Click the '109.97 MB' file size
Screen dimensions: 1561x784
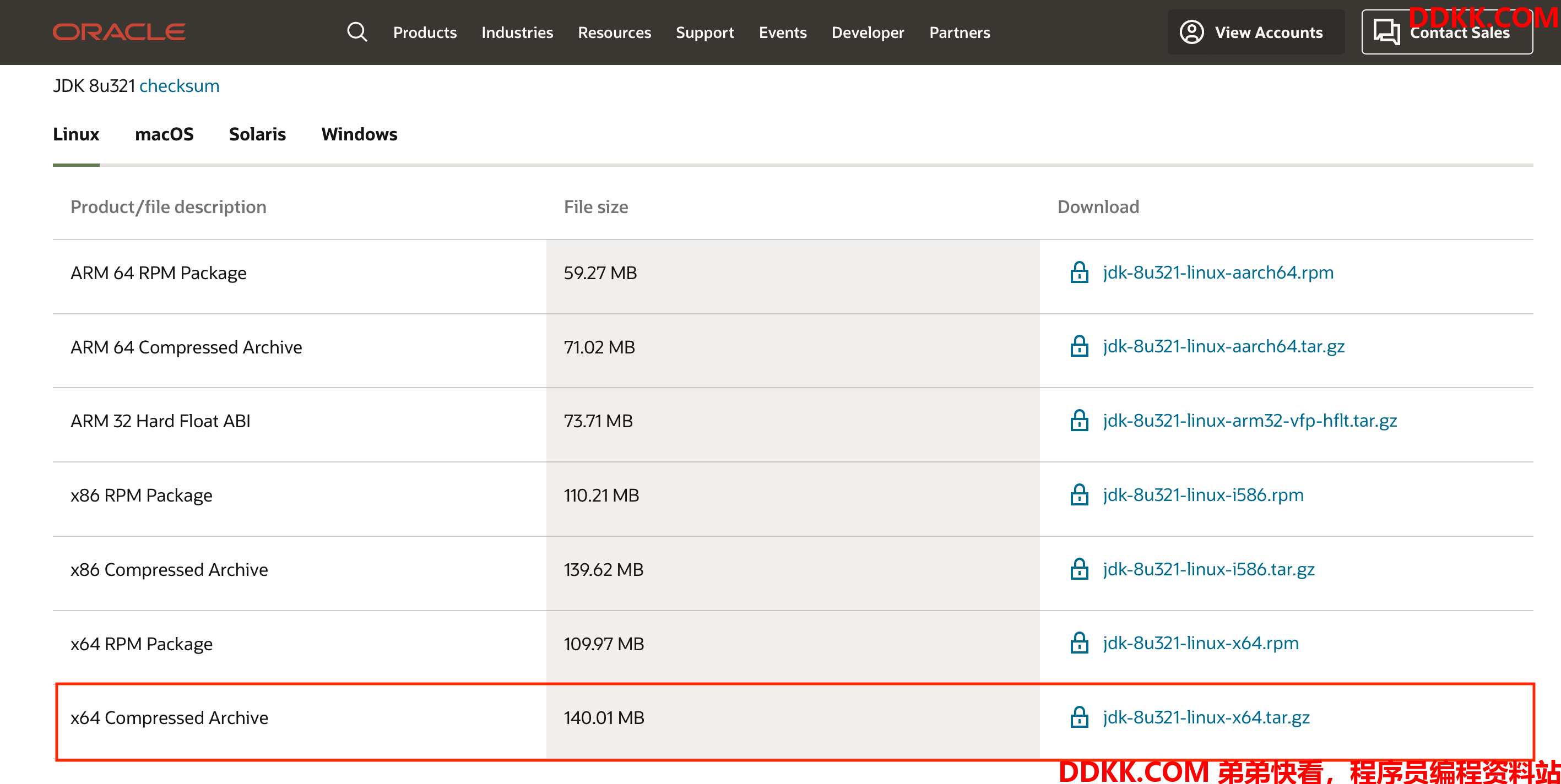(604, 644)
